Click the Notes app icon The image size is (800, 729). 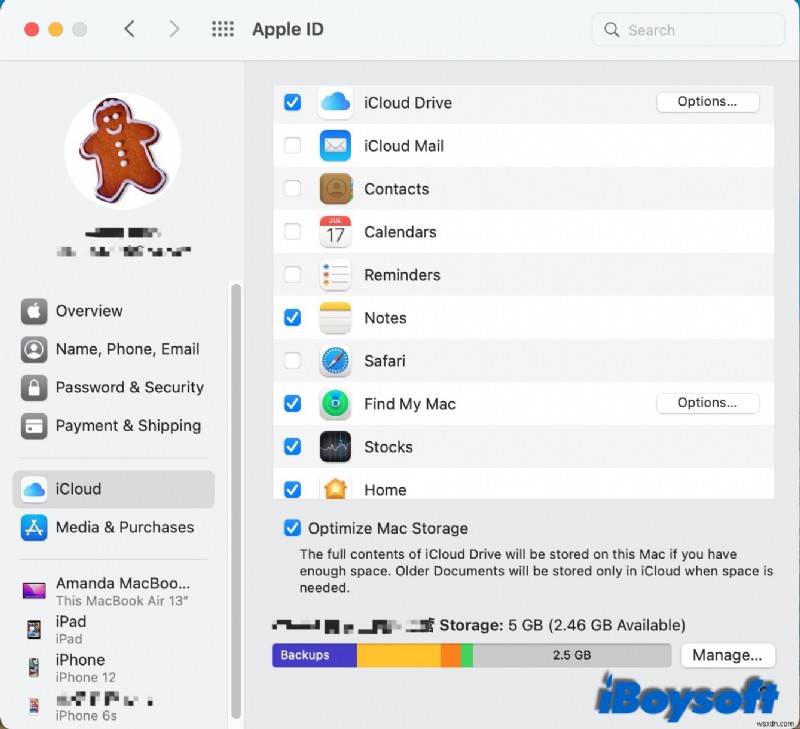pyautogui.click(x=335, y=318)
